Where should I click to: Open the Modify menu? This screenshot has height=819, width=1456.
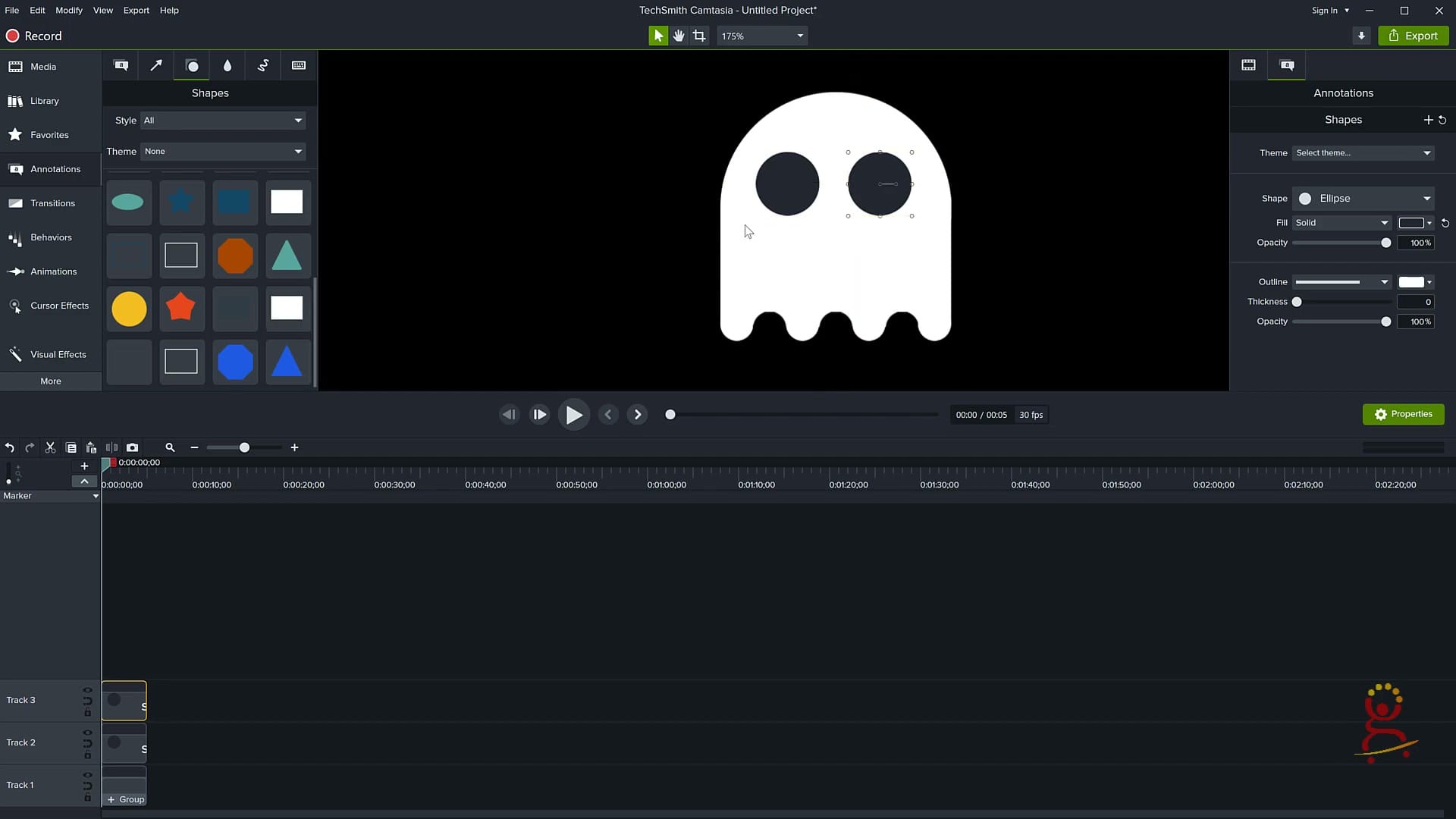coord(68,10)
